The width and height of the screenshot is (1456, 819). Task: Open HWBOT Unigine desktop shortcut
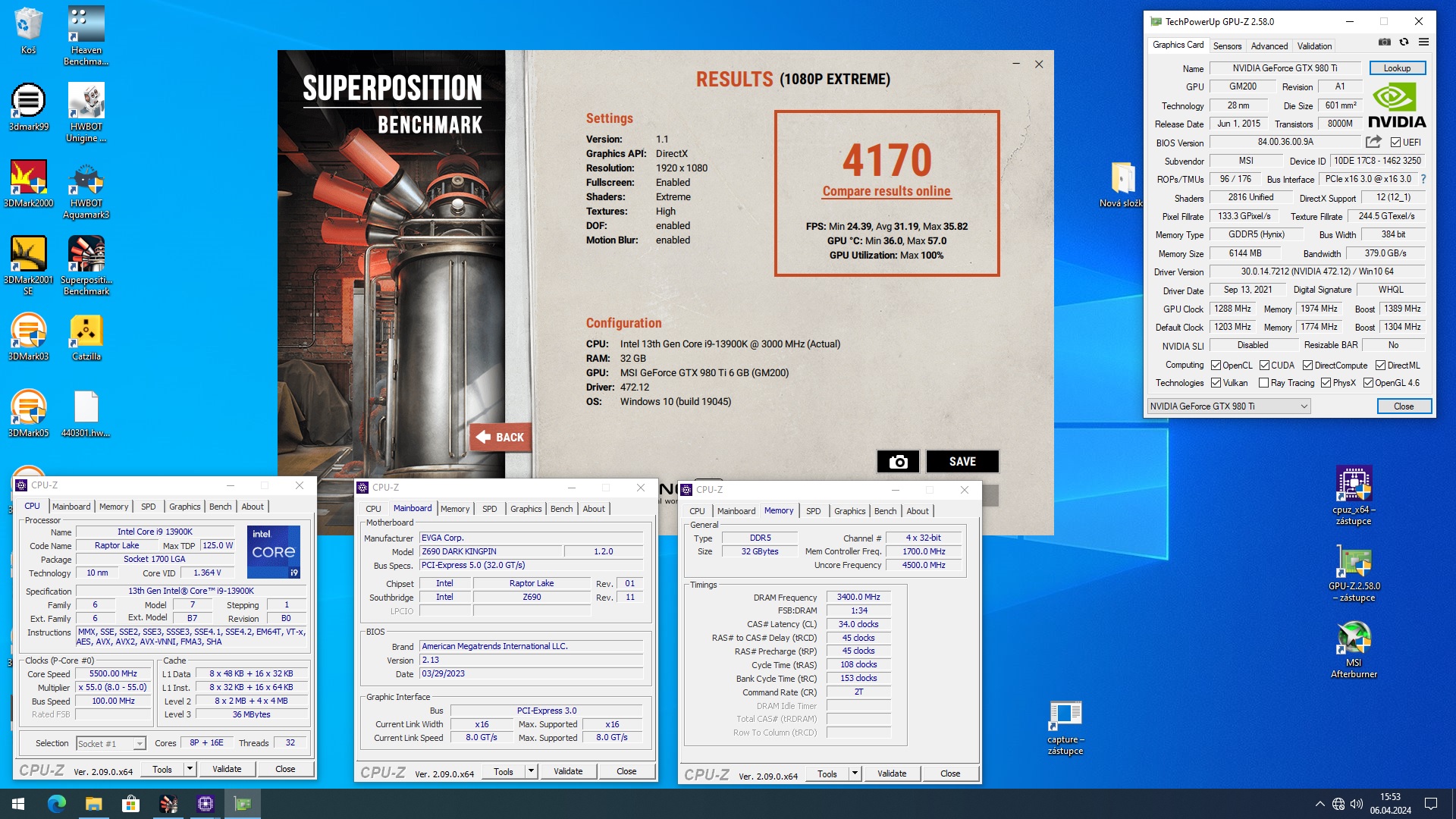86,112
